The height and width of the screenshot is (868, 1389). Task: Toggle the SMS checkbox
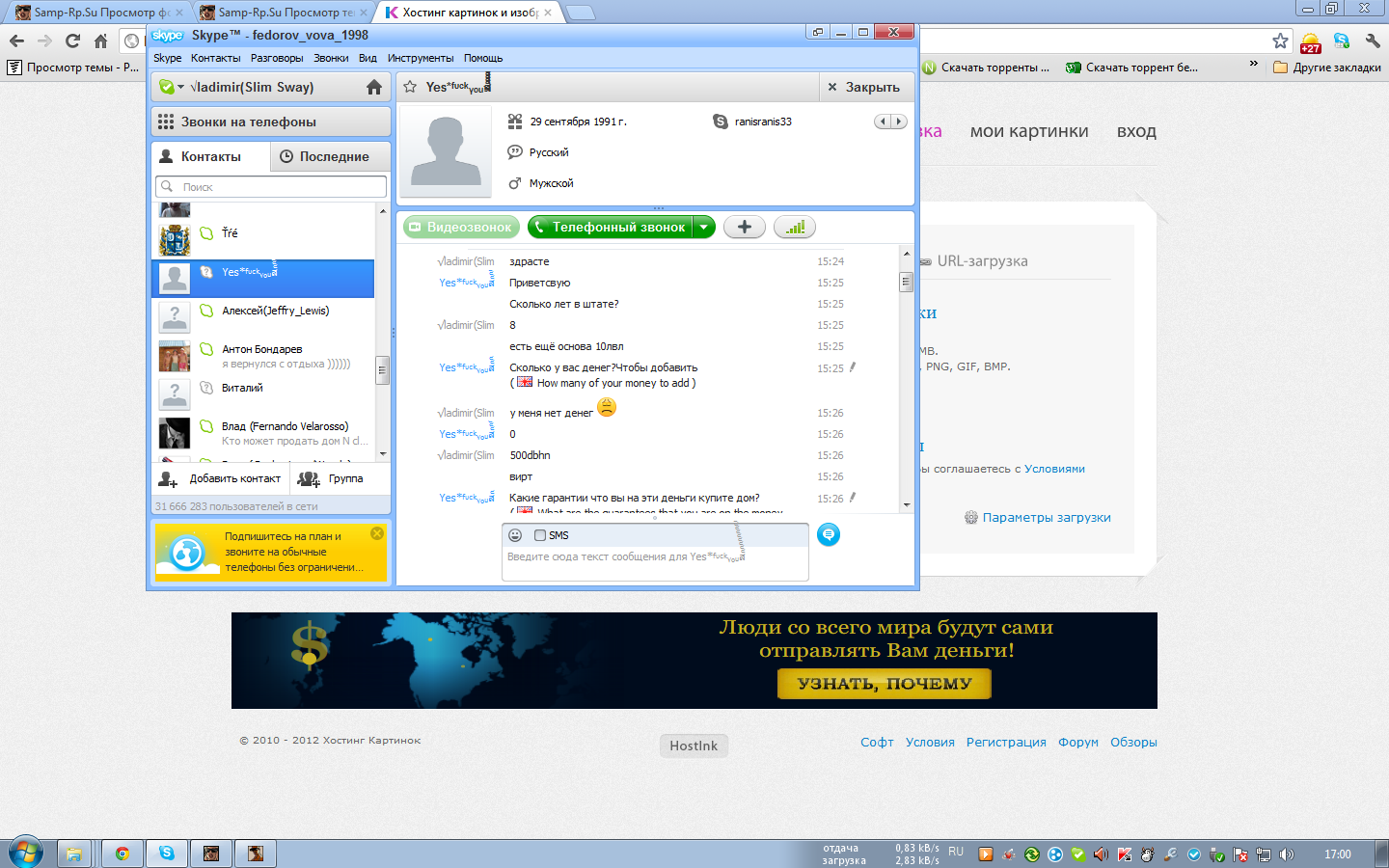coord(540,535)
